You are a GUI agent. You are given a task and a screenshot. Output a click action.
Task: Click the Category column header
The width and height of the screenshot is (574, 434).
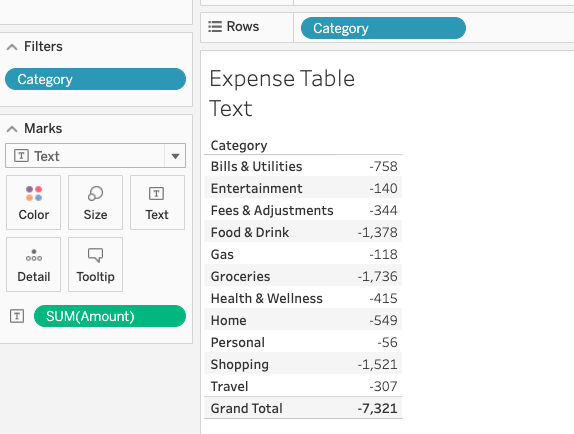(239, 145)
